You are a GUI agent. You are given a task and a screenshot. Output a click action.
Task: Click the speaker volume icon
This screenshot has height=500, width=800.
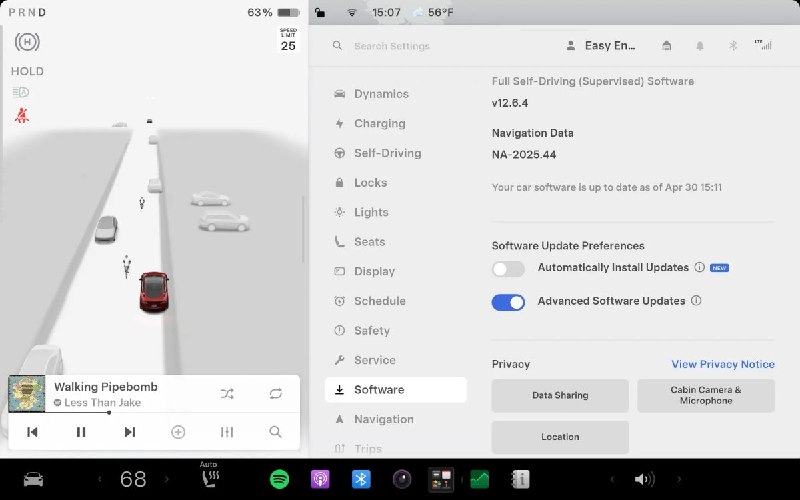[x=644, y=479]
